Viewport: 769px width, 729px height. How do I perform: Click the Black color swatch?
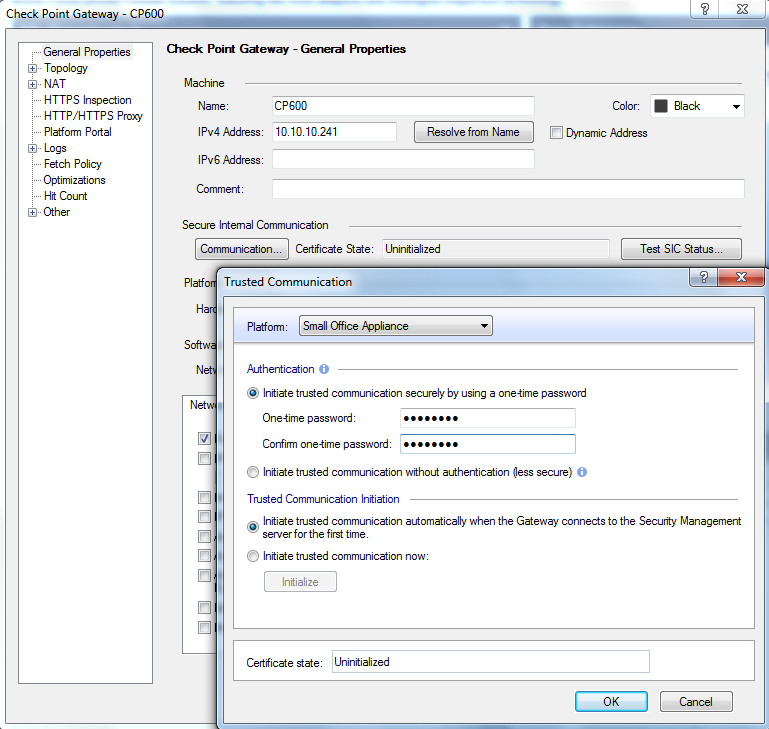pyautogui.click(x=661, y=106)
